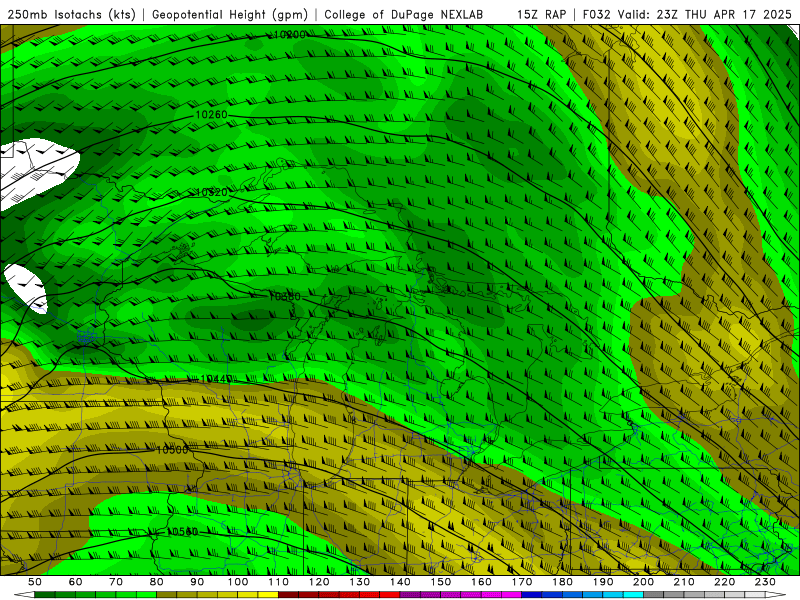
Task: Click the 50 kt colorbar label
Action: pos(35,582)
